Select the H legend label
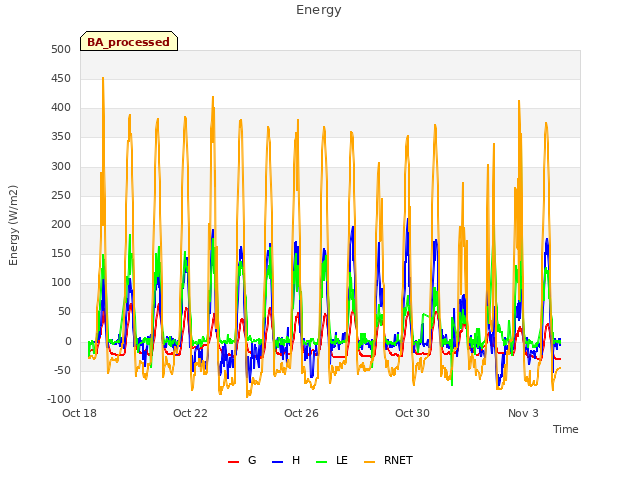640x480 pixels. (x=296, y=460)
